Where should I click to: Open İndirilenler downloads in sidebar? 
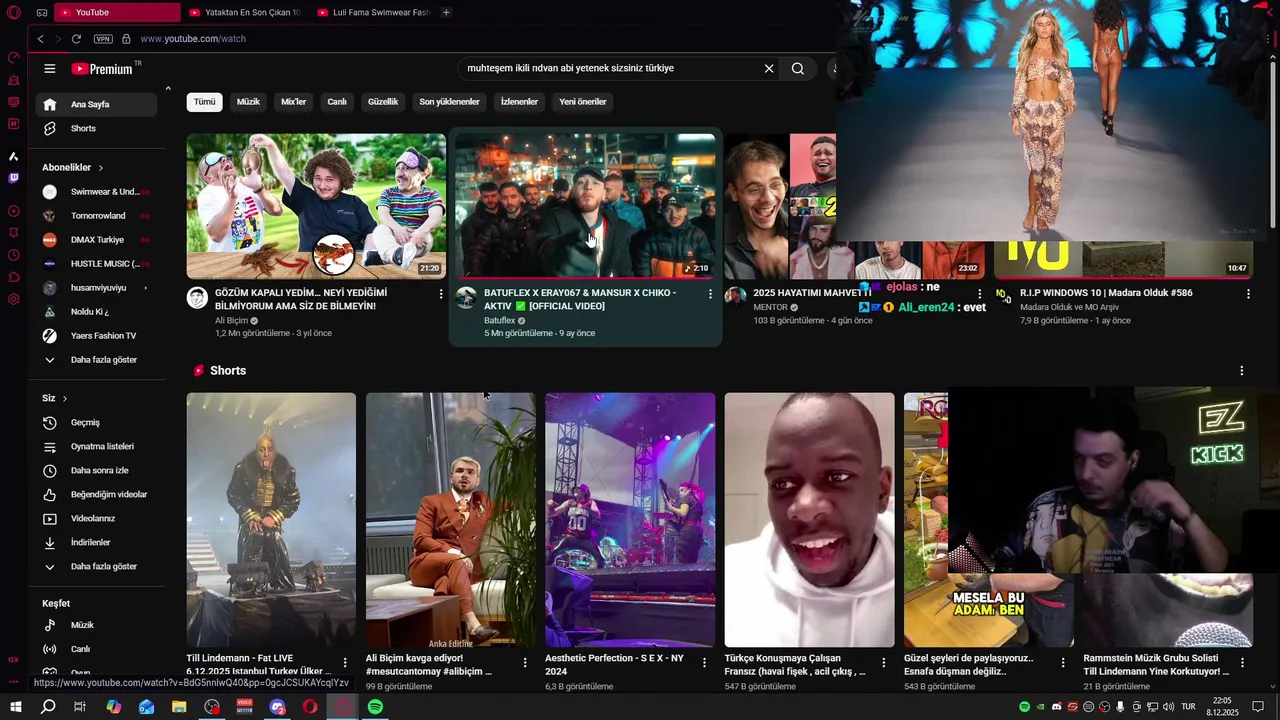[x=96, y=542]
